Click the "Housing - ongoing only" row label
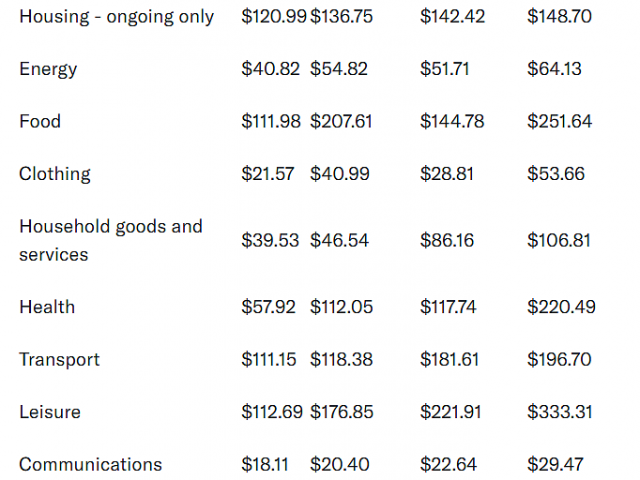Image resolution: width=640 pixels, height=480 pixels. [x=116, y=17]
